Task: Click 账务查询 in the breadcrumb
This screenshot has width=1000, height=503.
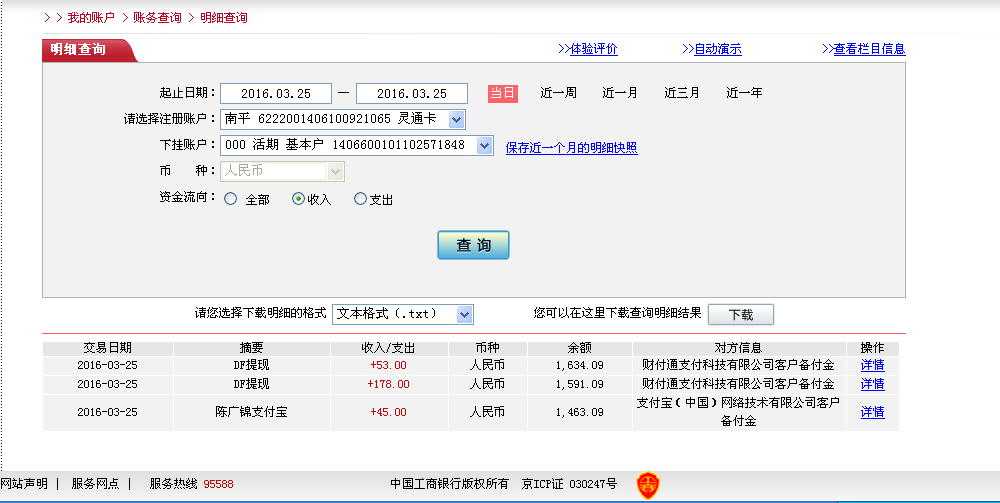Action: pyautogui.click(x=158, y=18)
